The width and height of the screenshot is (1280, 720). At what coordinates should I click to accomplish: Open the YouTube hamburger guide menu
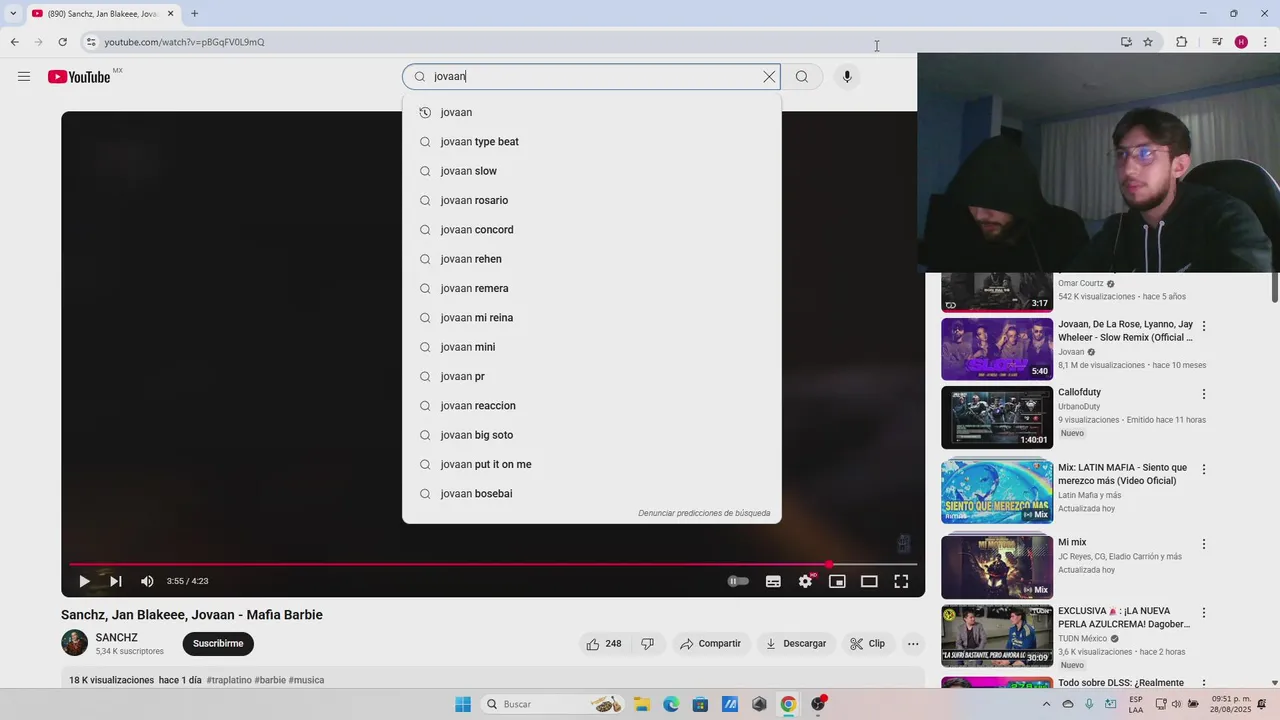pyautogui.click(x=24, y=77)
